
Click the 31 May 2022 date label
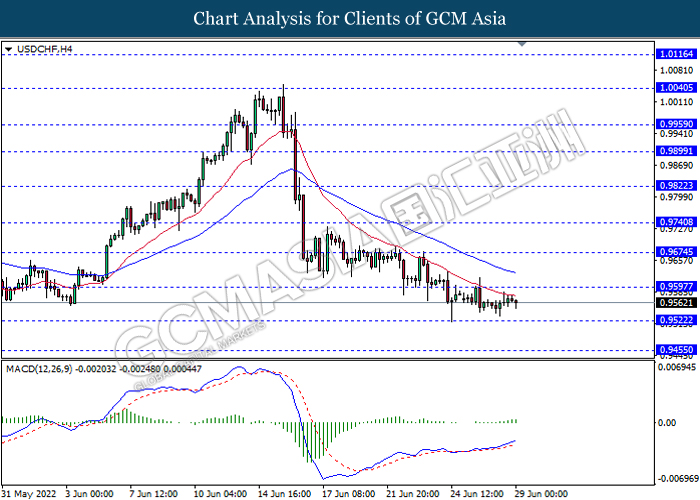coord(29,494)
